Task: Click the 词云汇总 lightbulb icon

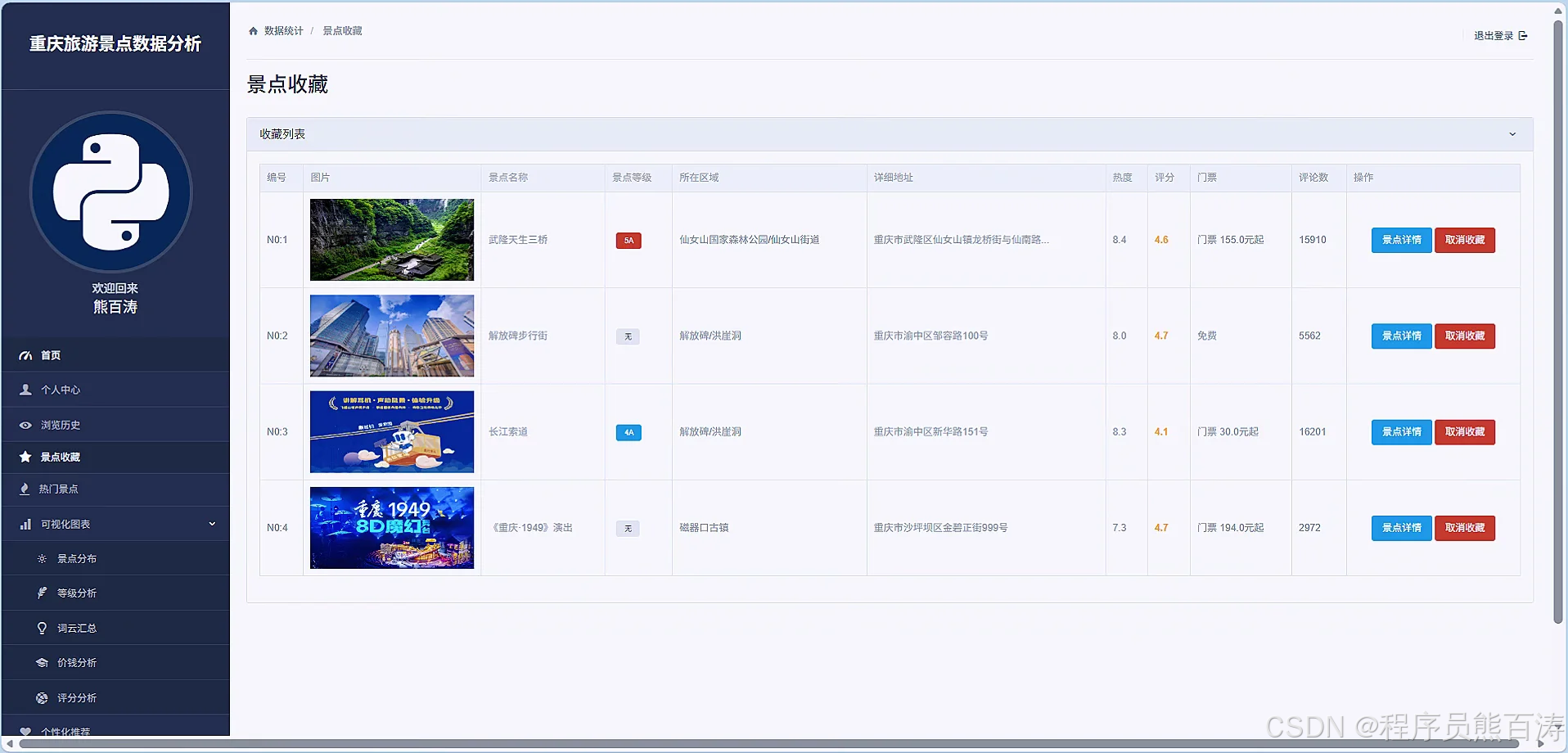Action: coord(42,628)
